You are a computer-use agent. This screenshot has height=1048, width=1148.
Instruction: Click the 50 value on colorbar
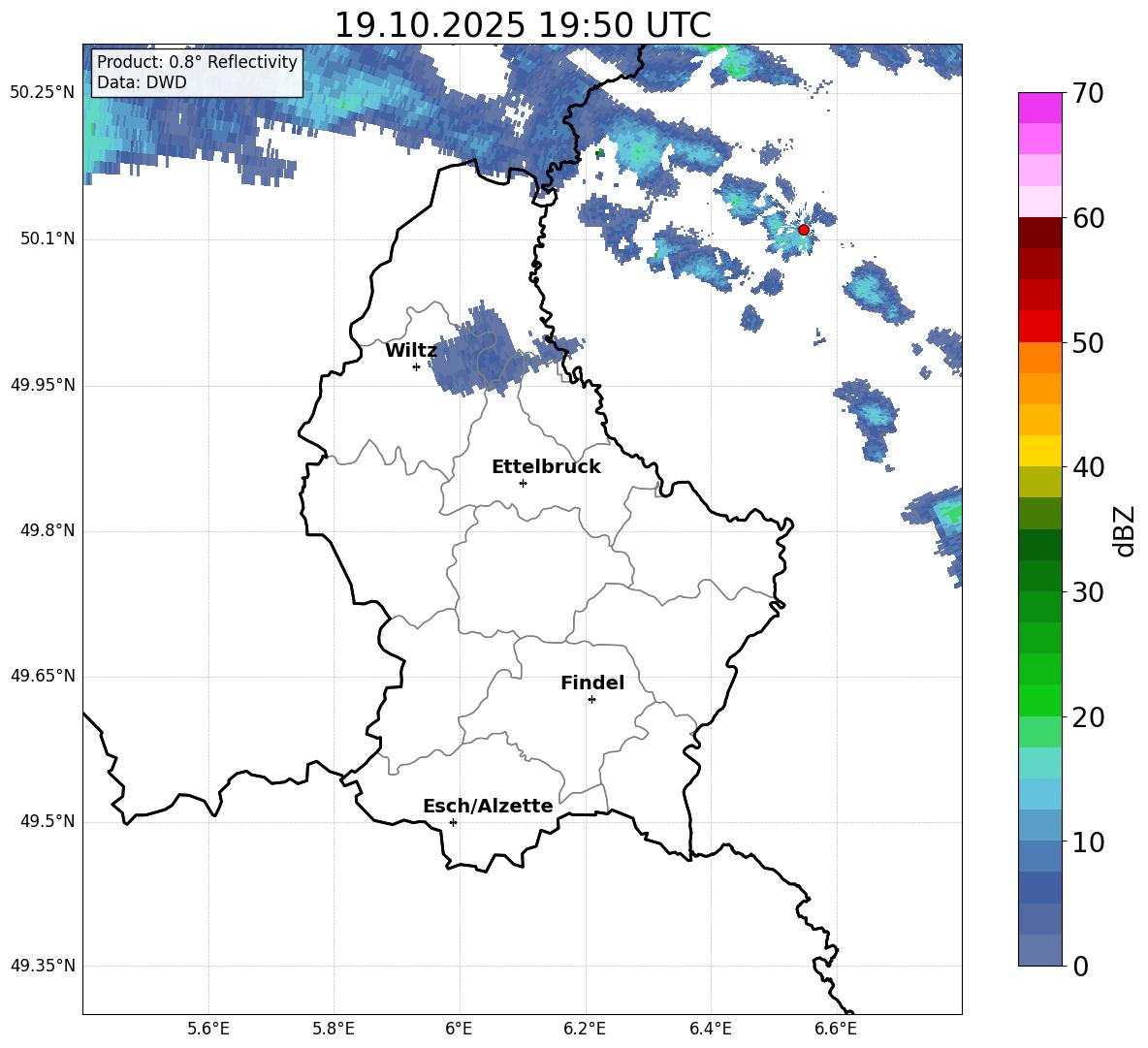click(1088, 343)
